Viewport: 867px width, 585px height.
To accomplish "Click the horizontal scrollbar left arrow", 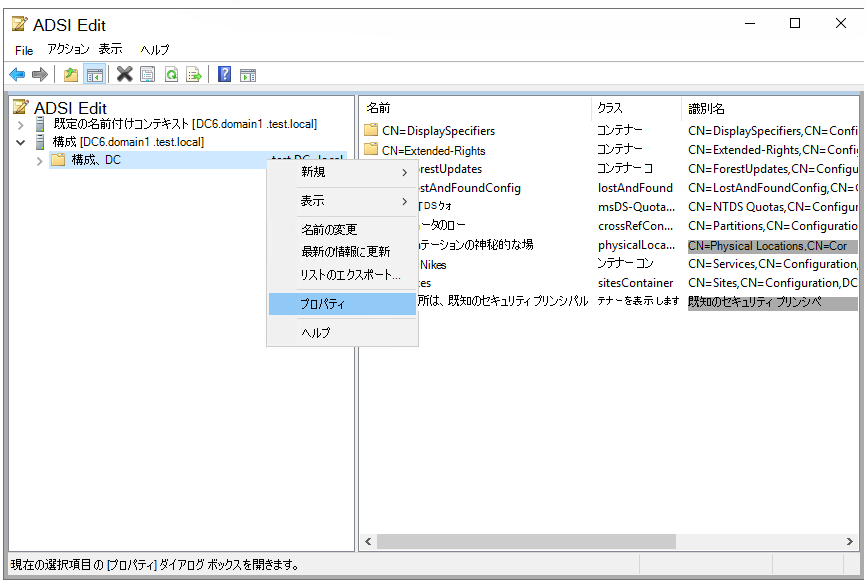I will pyautogui.click(x=368, y=541).
